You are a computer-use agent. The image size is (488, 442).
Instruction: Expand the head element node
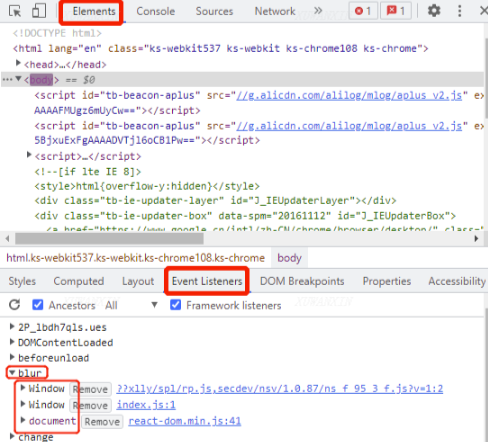[x=18, y=63]
